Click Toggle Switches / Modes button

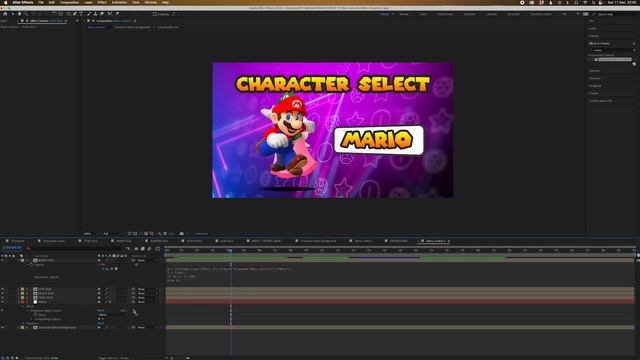[x=113, y=358]
